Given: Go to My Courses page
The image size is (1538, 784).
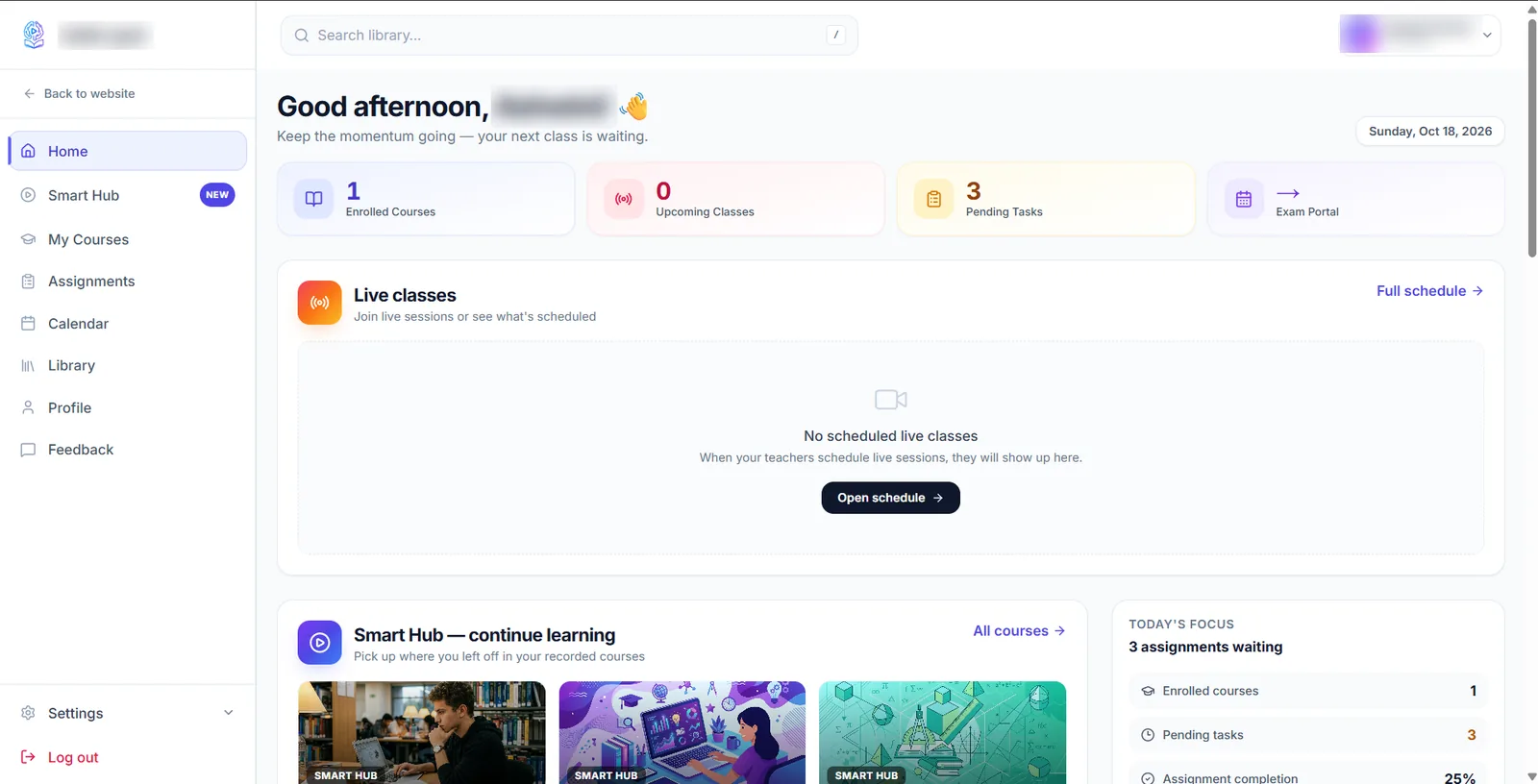Looking at the screenshot, I should (128, 239).
